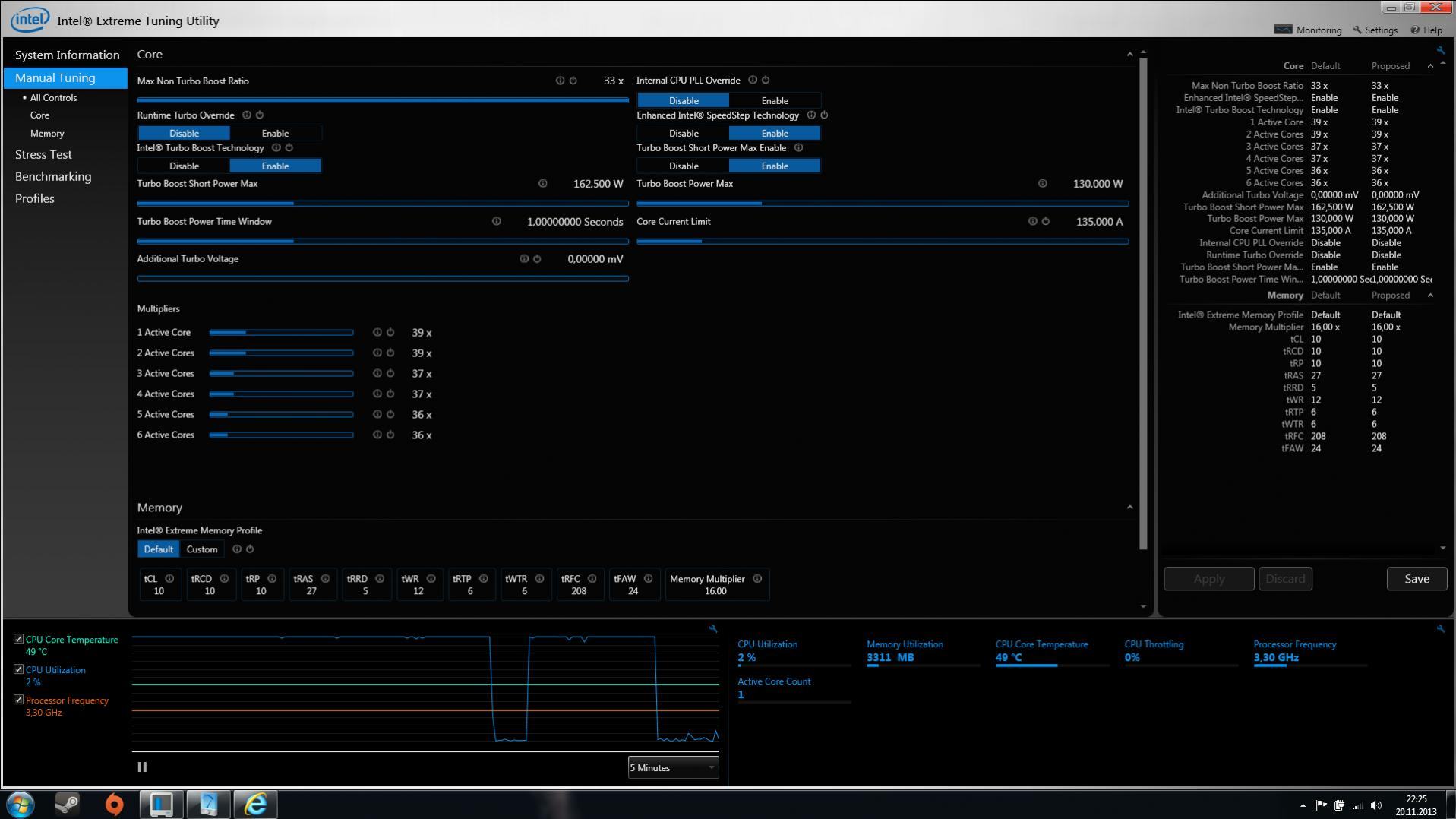
Task: Reset Enhanced Intel SpeedStep Technology setting
Action: [824, 115]
